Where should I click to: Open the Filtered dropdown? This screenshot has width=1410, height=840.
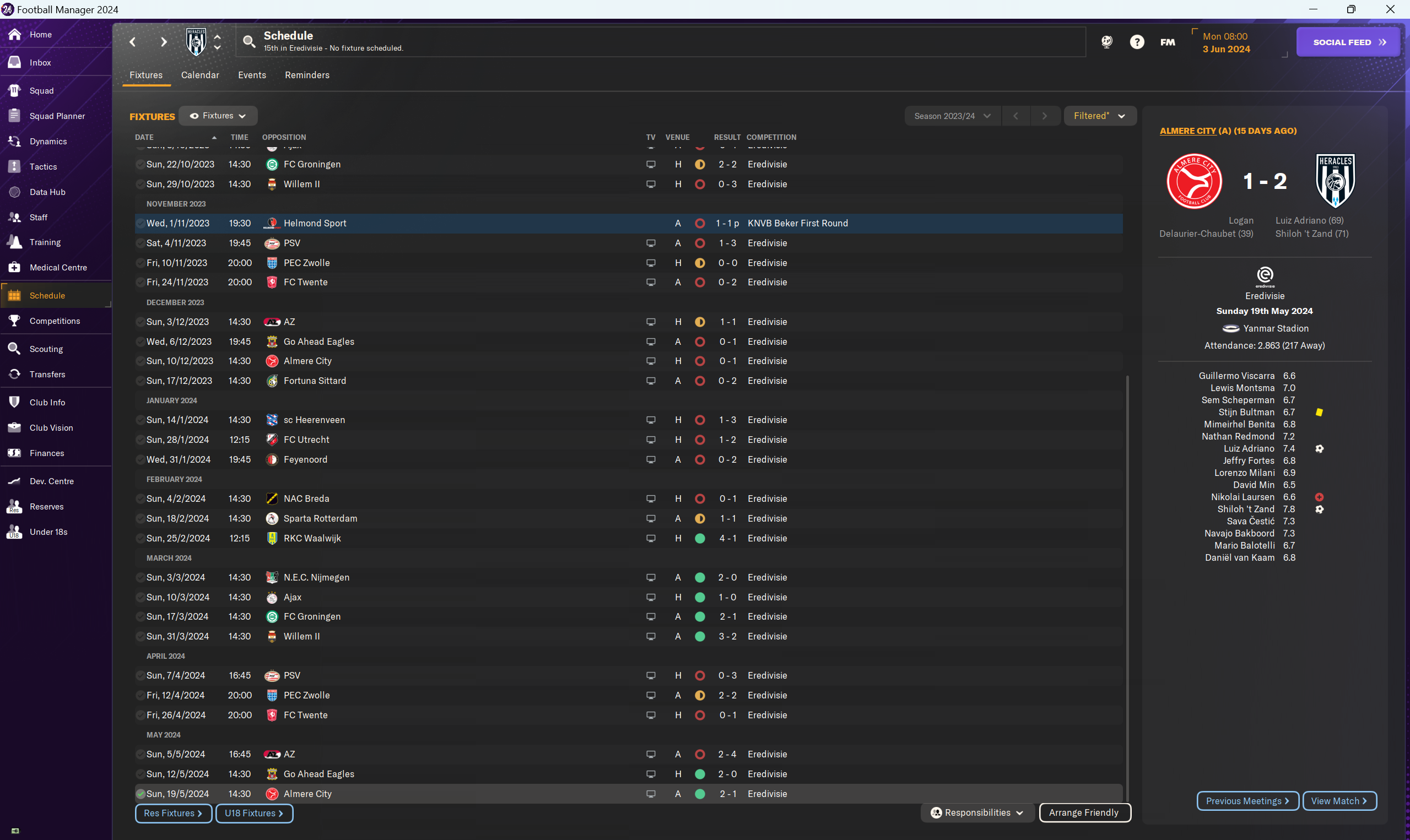click(x=1099, y=116)
